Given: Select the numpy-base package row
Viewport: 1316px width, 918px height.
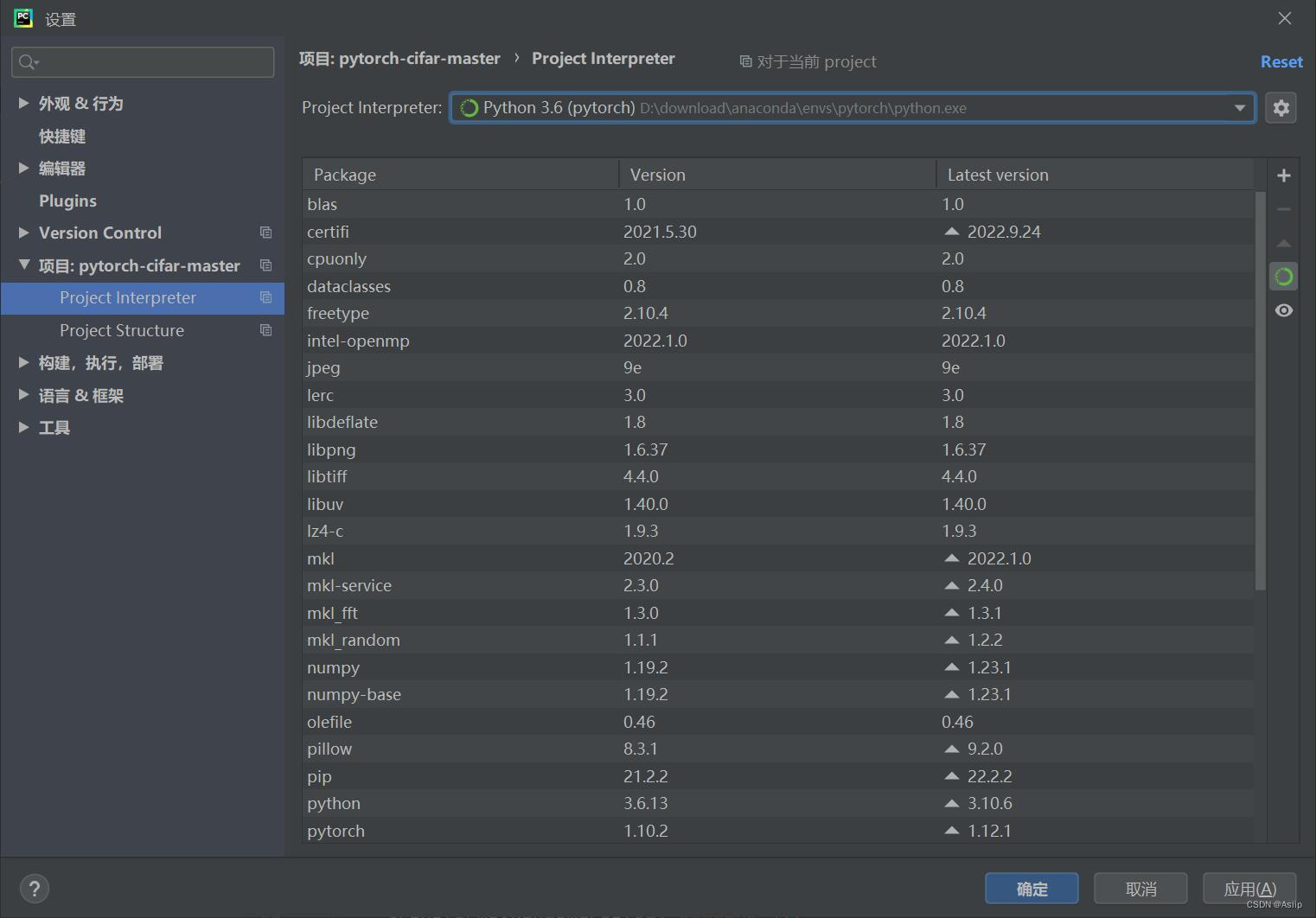Looking at the screenshot, I should point(778,694).
